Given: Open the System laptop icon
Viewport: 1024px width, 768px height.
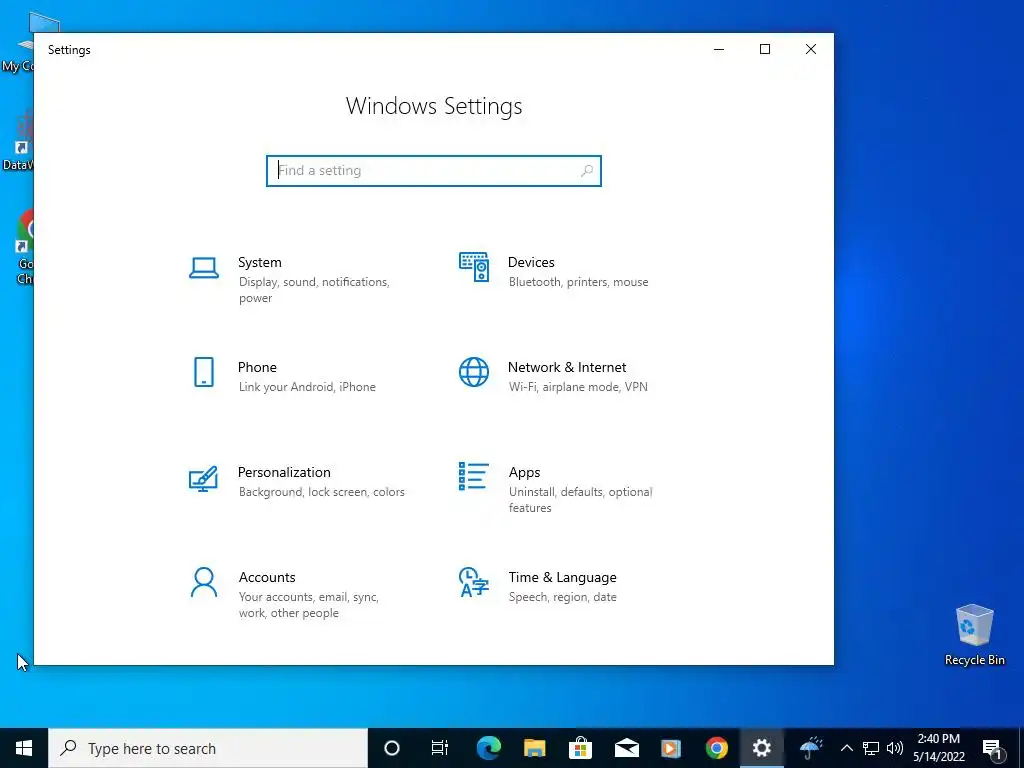Looking at the screenshot, I should tap(204, 268).
